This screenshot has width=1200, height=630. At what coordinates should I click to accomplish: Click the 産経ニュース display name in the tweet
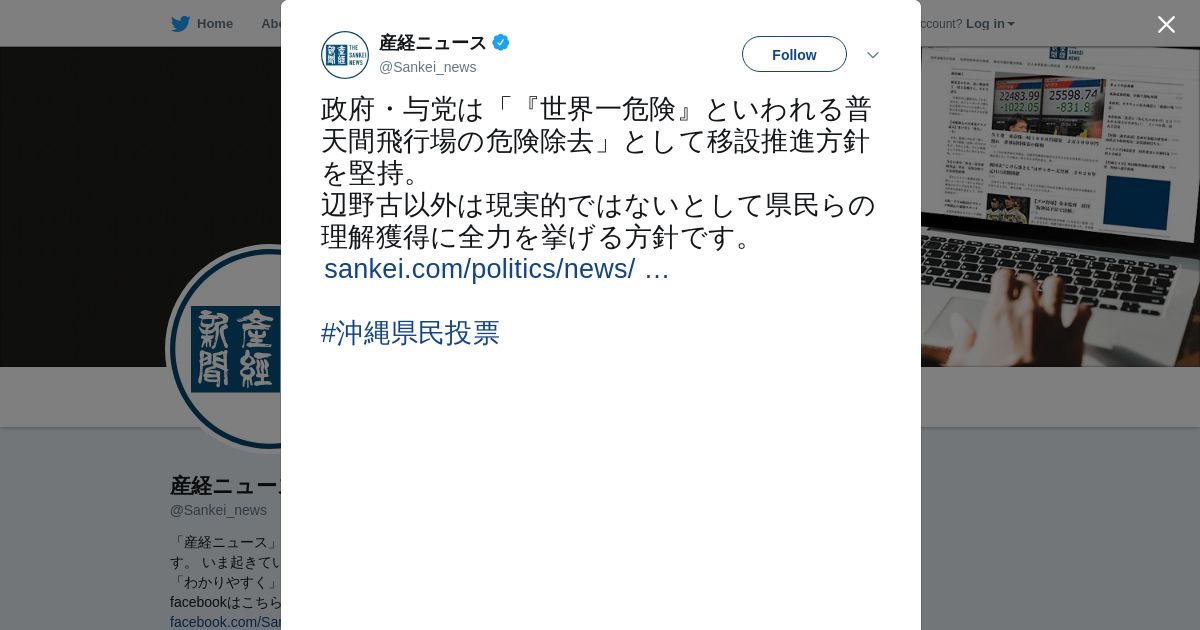point(432,43)
